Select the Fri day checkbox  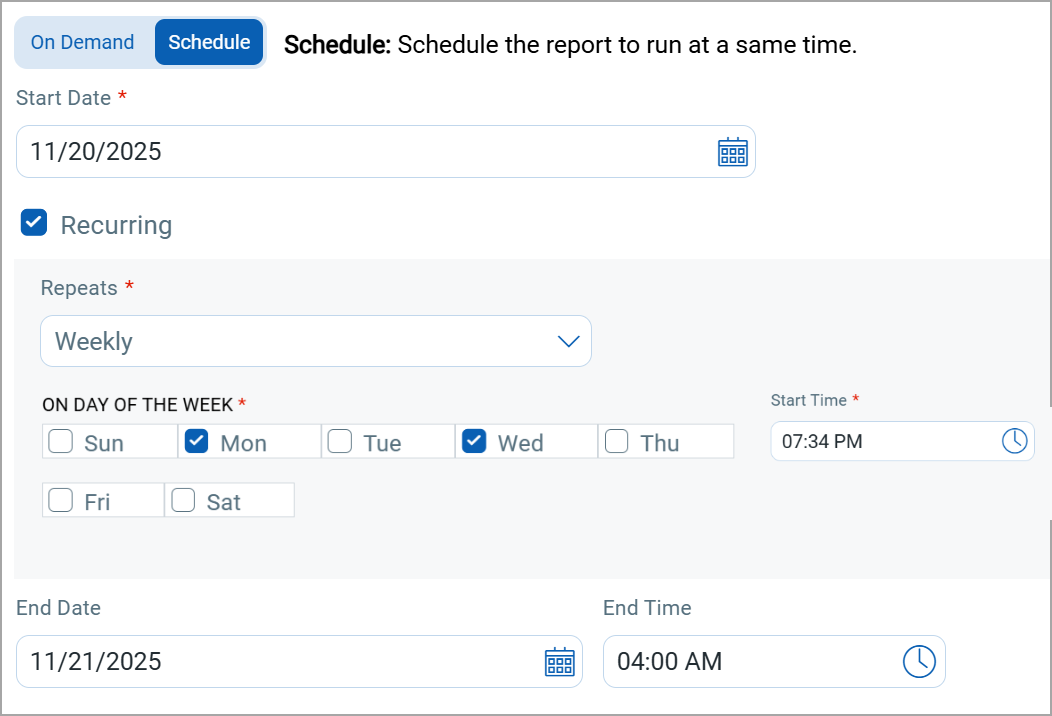[61, 501]
